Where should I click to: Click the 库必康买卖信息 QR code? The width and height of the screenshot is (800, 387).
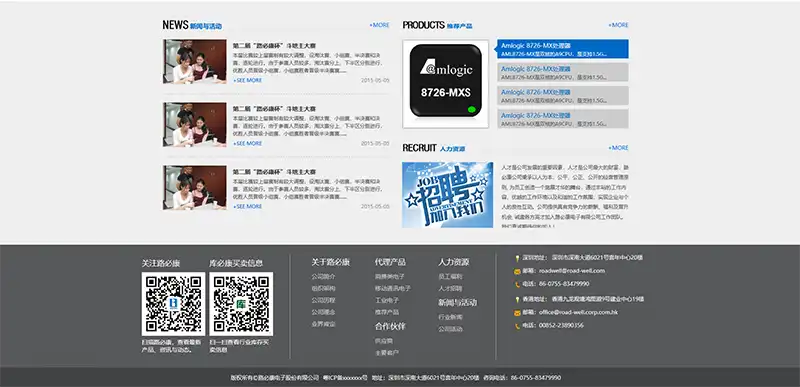[x=241, y=304]
